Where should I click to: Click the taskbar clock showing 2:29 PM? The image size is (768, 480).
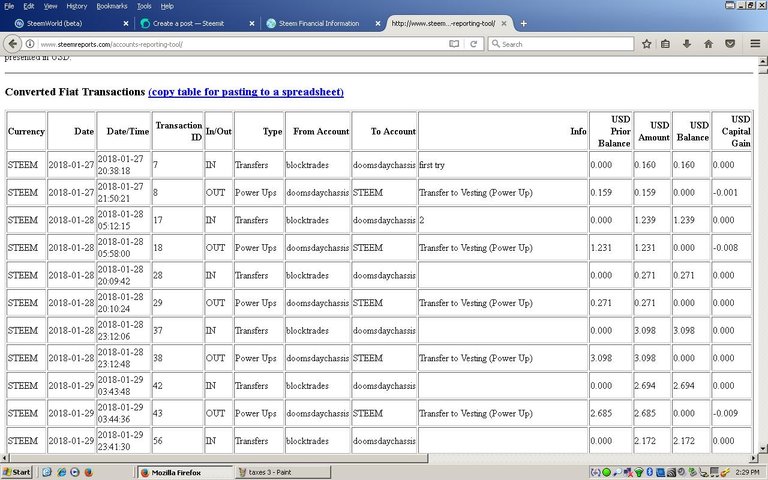coord(747,472)
